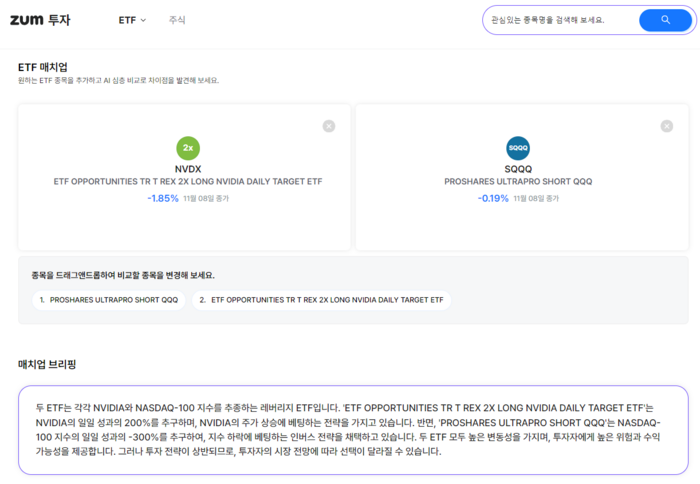Open the SQQQ ticker name
700x484 pixels.
[x=518, y=169]
